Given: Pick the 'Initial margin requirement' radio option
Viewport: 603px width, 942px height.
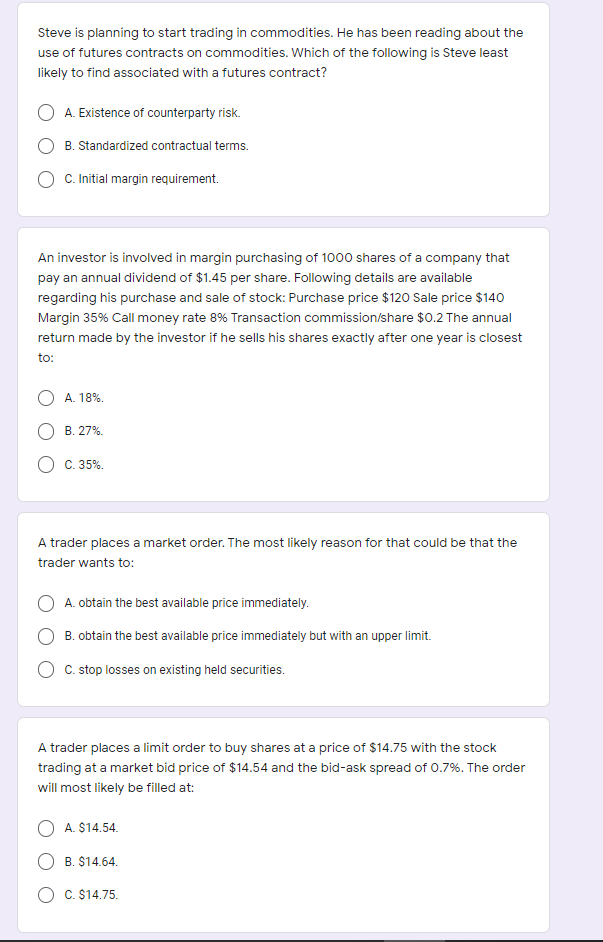Looking at the screenshot, I should coord(46,179).
